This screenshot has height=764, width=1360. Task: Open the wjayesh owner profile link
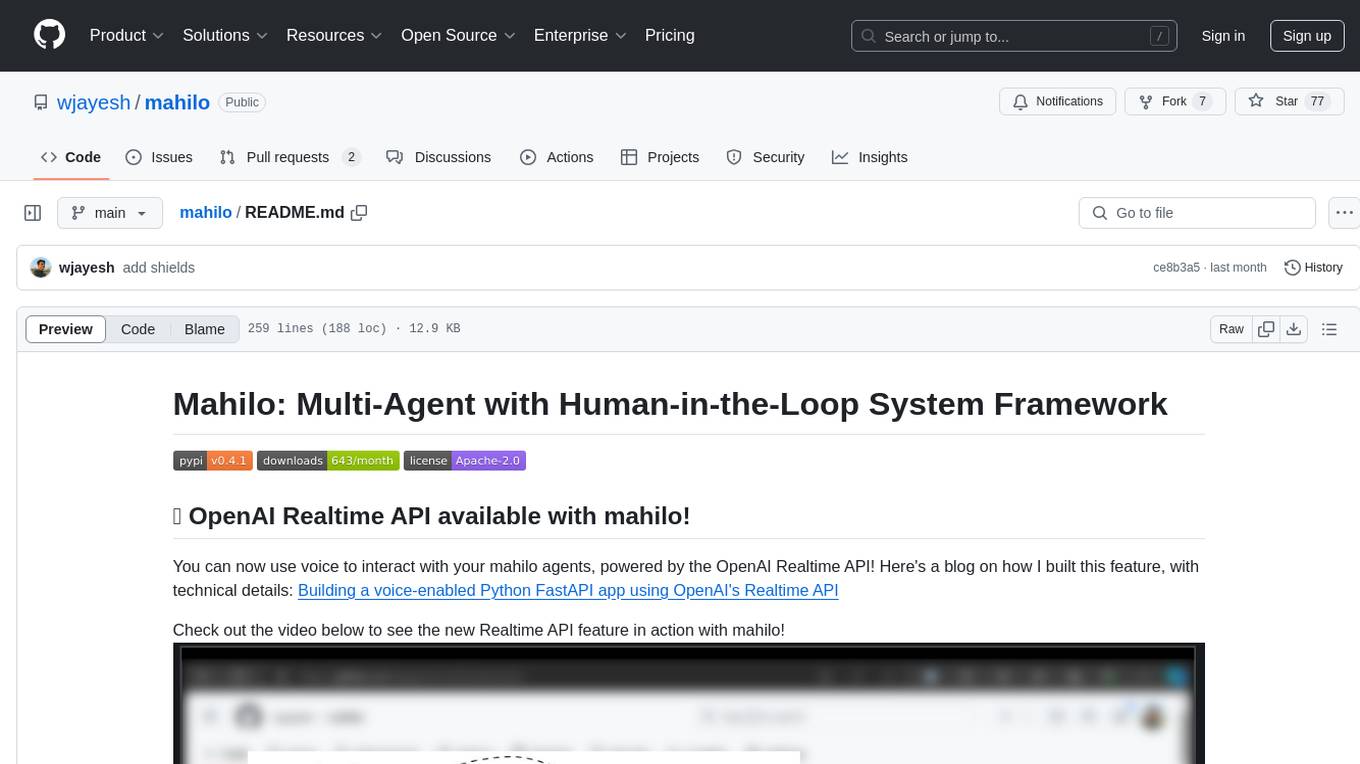coord(94,102)
